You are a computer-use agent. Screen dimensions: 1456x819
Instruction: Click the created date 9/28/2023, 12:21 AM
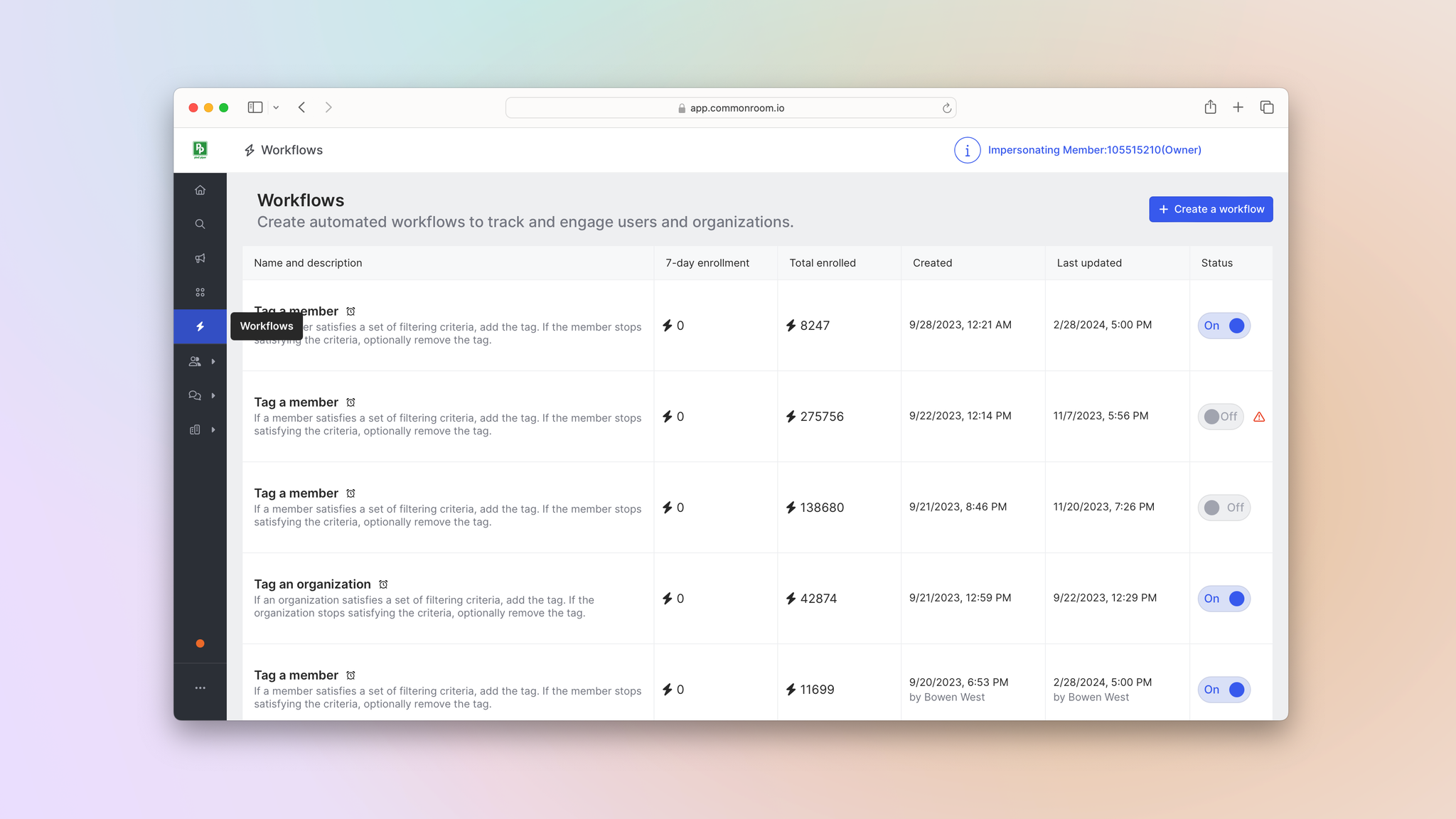[960, 325]
